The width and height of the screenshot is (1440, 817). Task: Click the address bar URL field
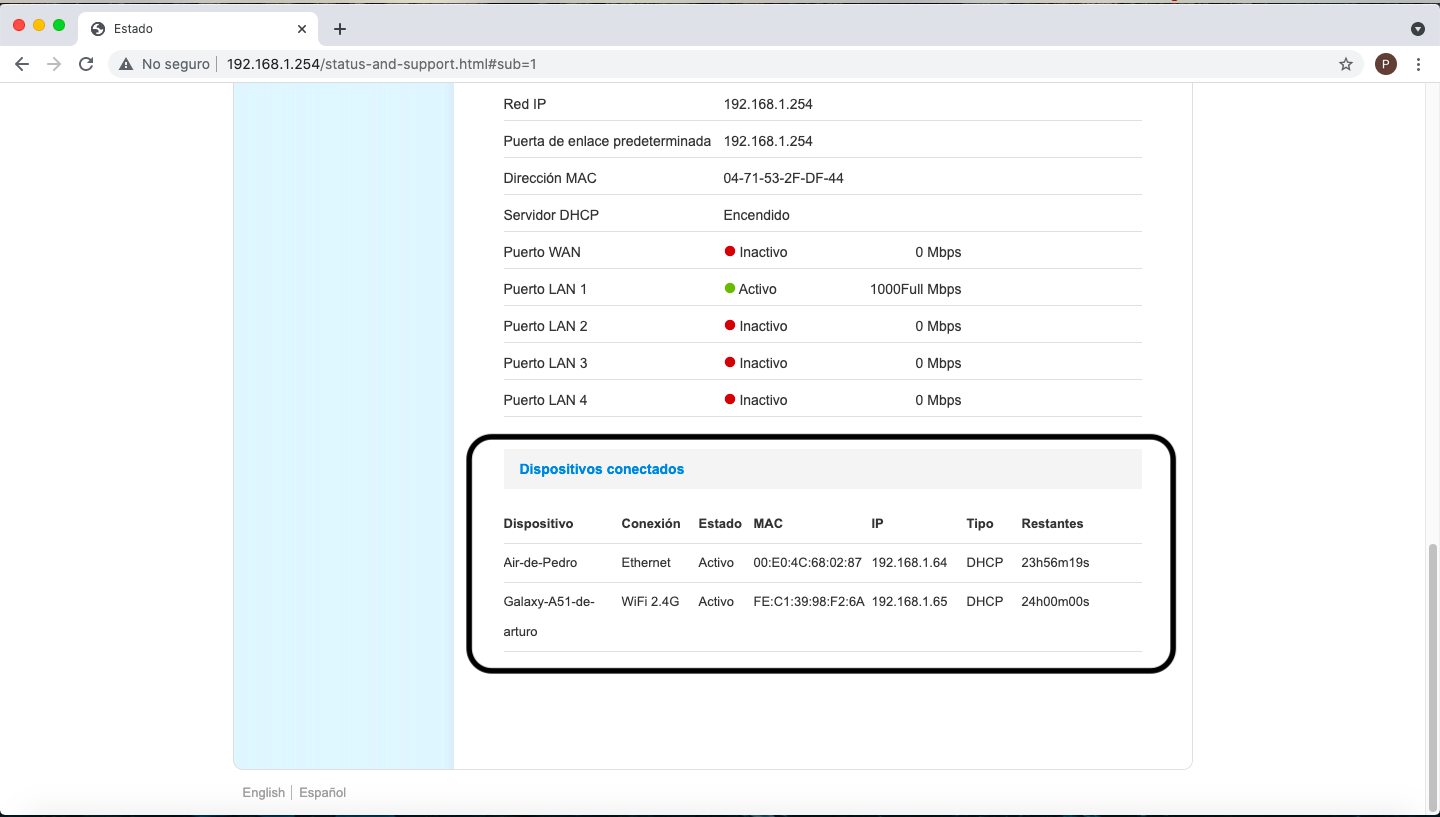(700, 64)
